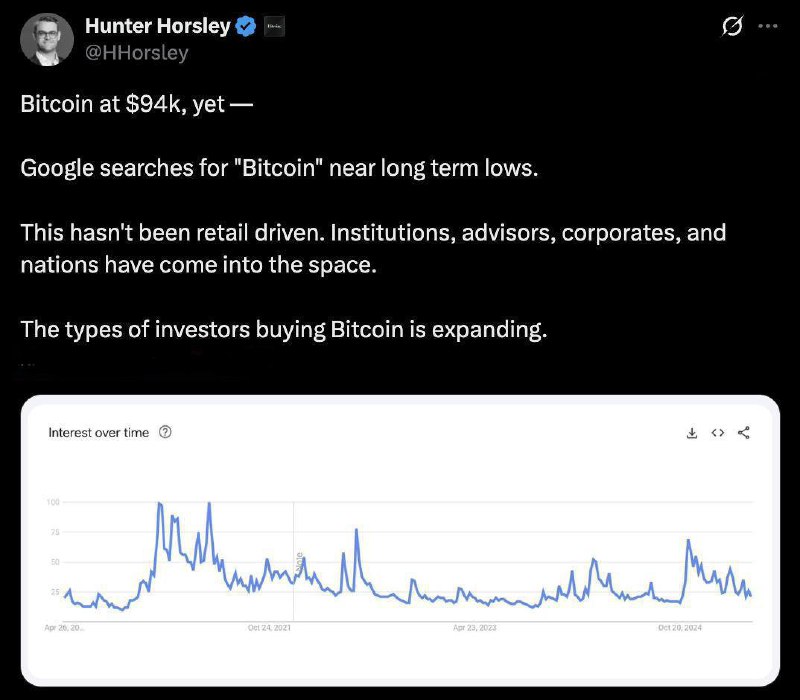Download the chart data as CSV

coord(692,433)
